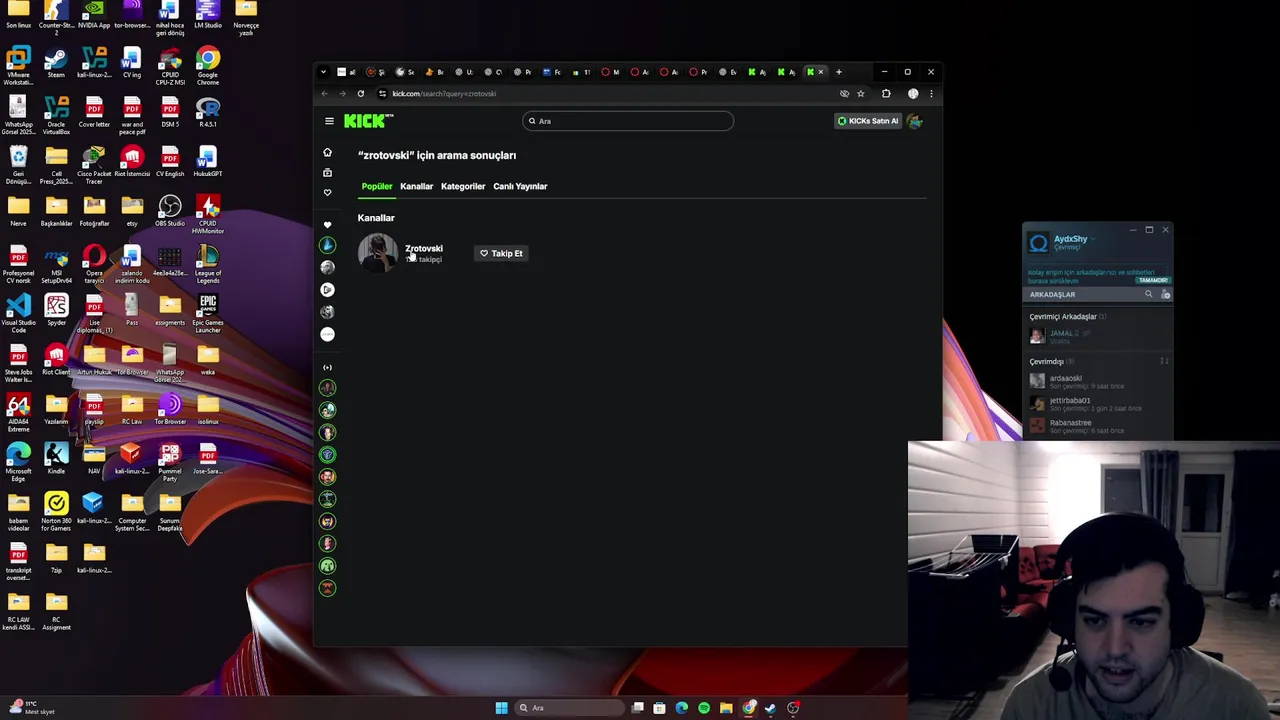Image resolution: width=1280 pixels, height=720 pixels.
Task: Open the Kick sidebar hamburger menu
Action: tap(329, 121)
